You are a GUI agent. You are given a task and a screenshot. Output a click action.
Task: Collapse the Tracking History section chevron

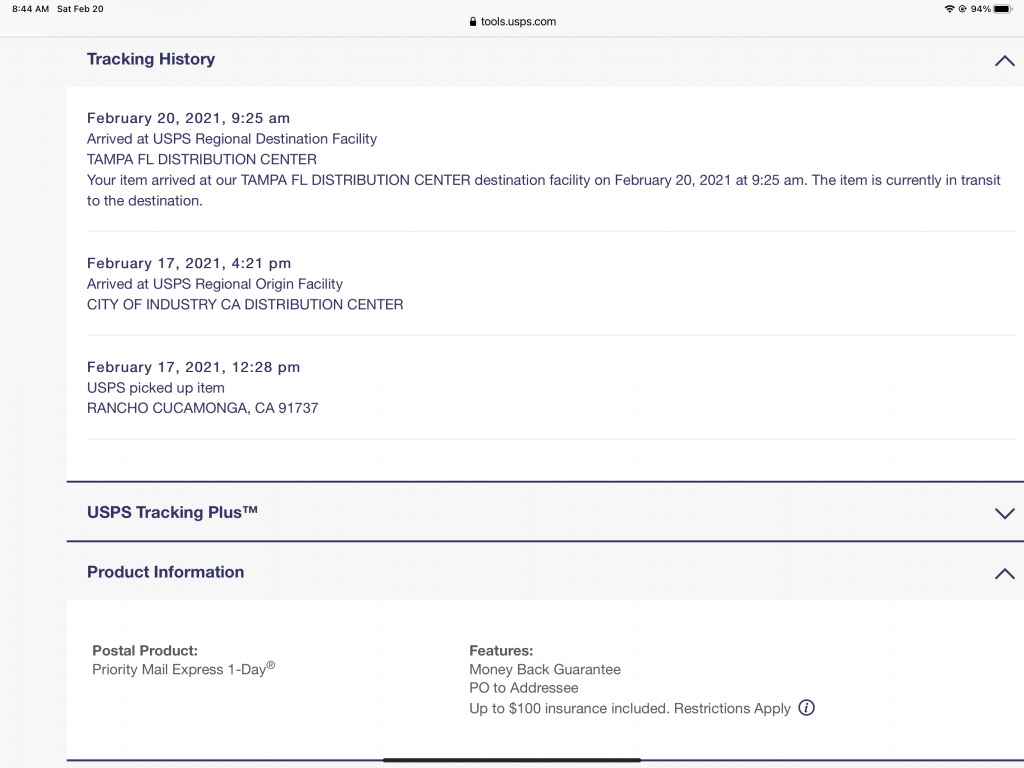1004,61
